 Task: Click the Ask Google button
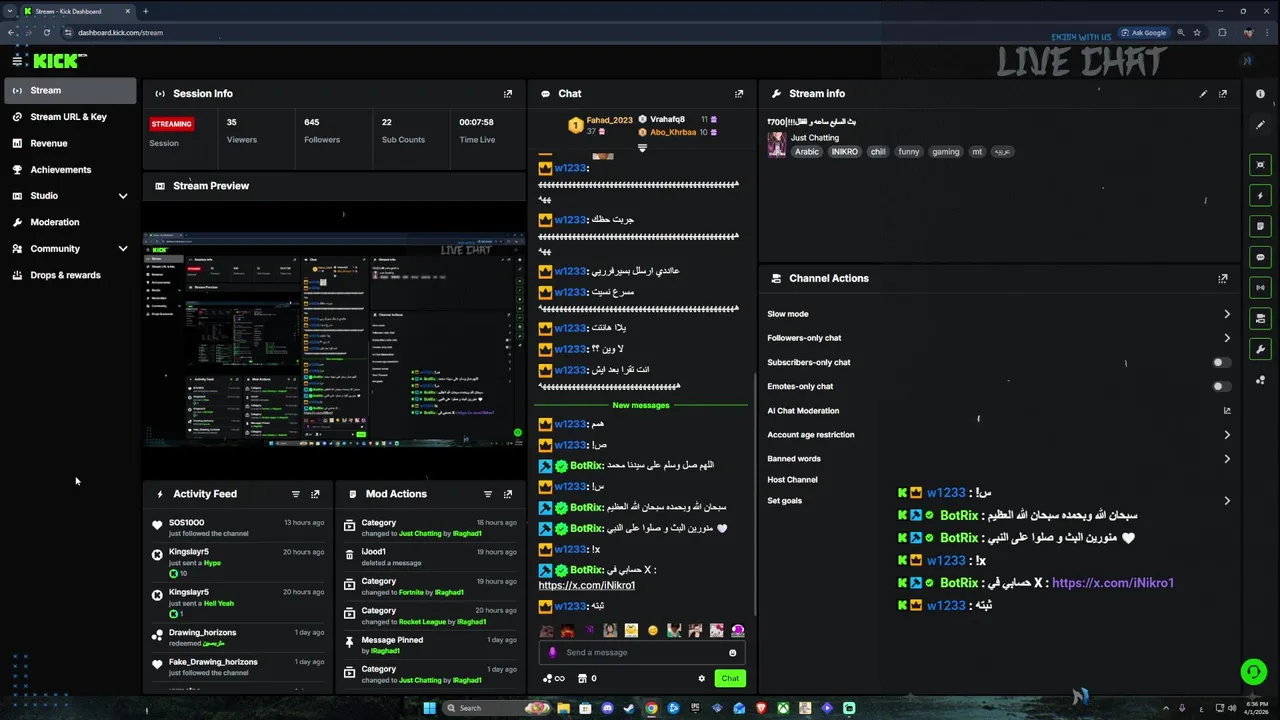tap(1143, 33)
